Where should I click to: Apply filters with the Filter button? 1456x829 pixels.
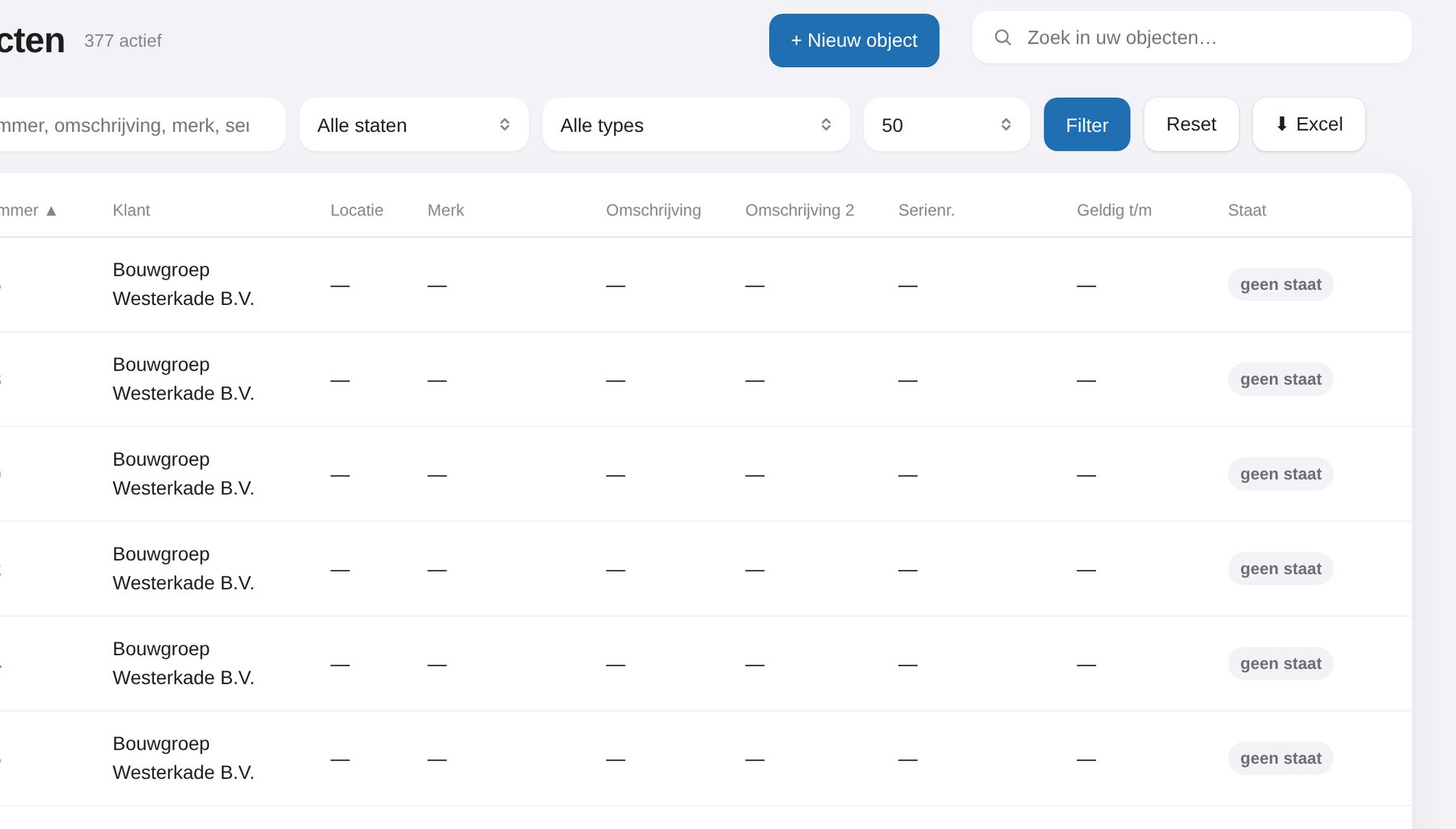point(1086,125)
